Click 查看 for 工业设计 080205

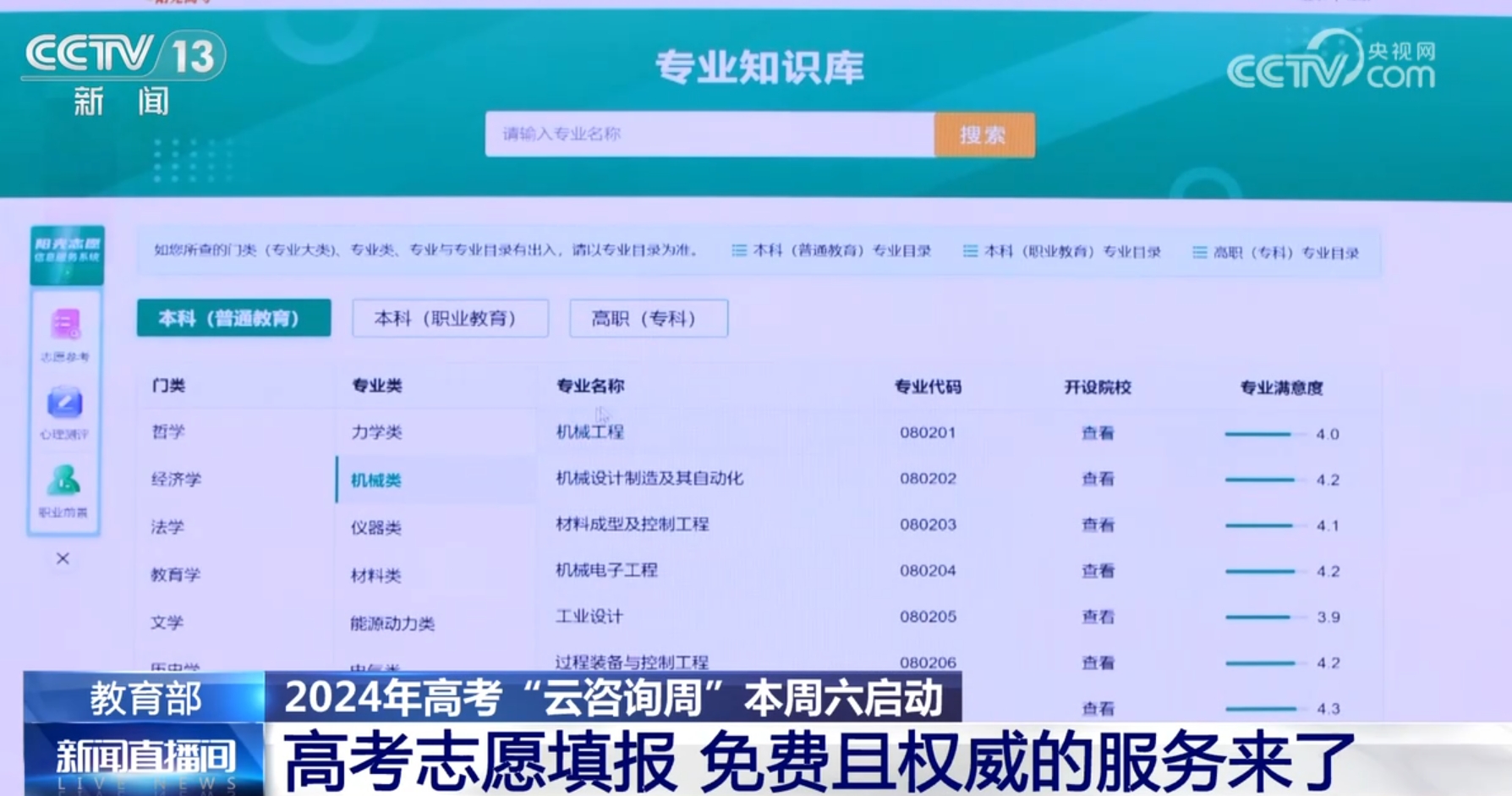coord(1098,617)
